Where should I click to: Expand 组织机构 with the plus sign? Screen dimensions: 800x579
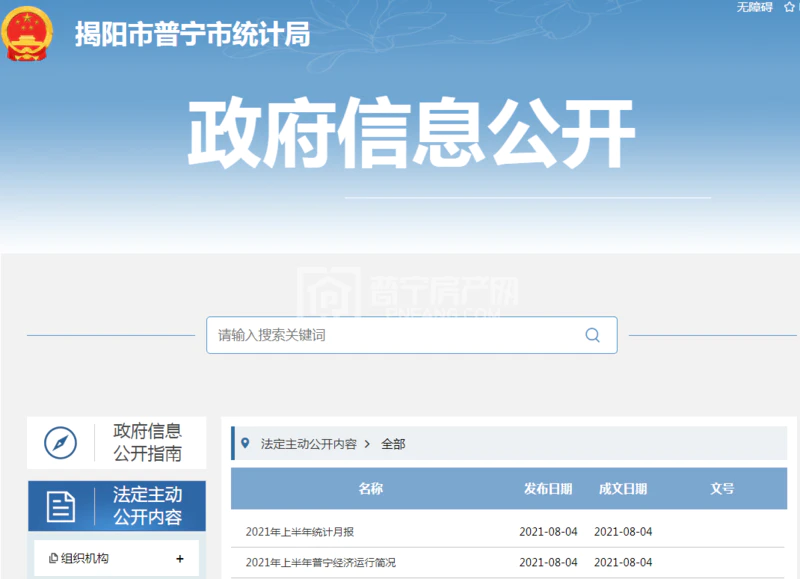coord(180,559)
